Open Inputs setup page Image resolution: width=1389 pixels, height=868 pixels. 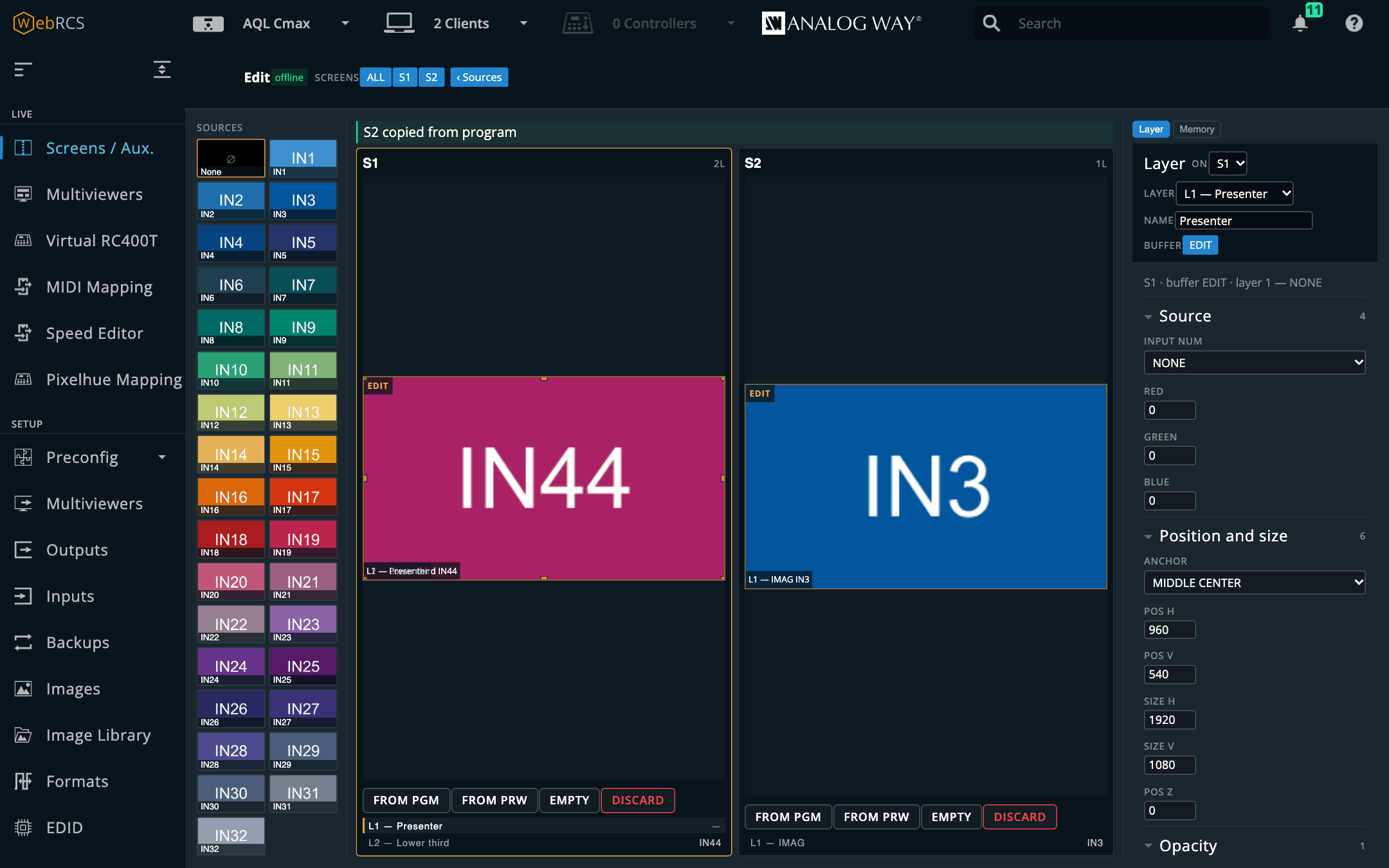coord(93,596)
